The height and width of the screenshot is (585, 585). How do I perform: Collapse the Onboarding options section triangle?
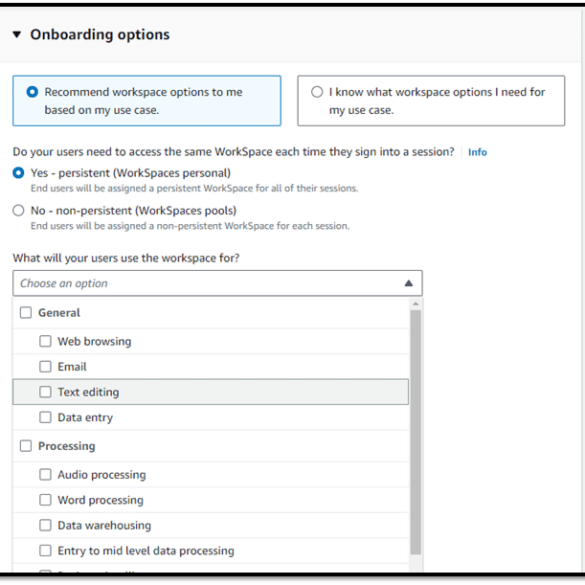point(17,35)
